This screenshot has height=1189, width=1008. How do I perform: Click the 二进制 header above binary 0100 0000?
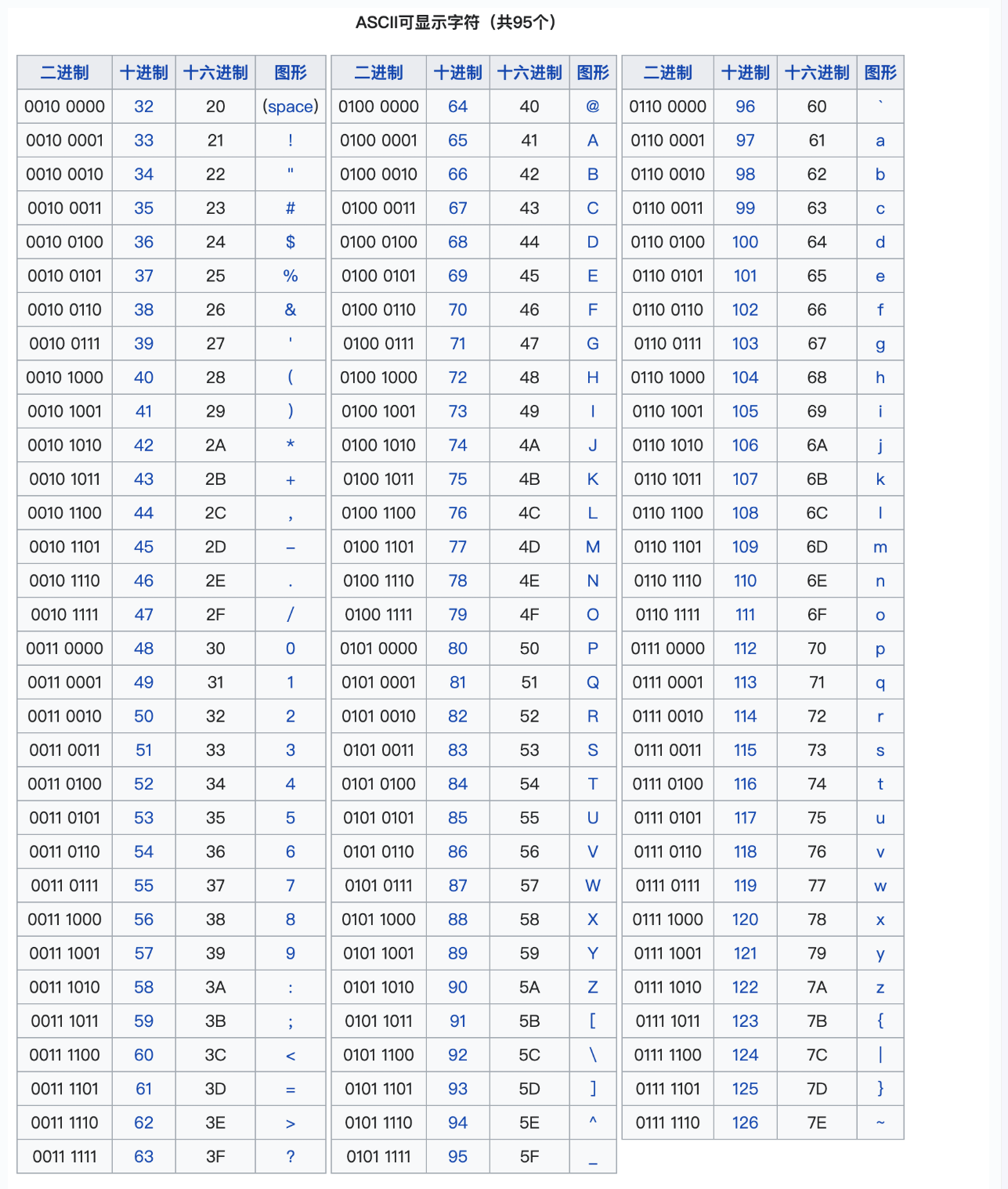point(379,73)
